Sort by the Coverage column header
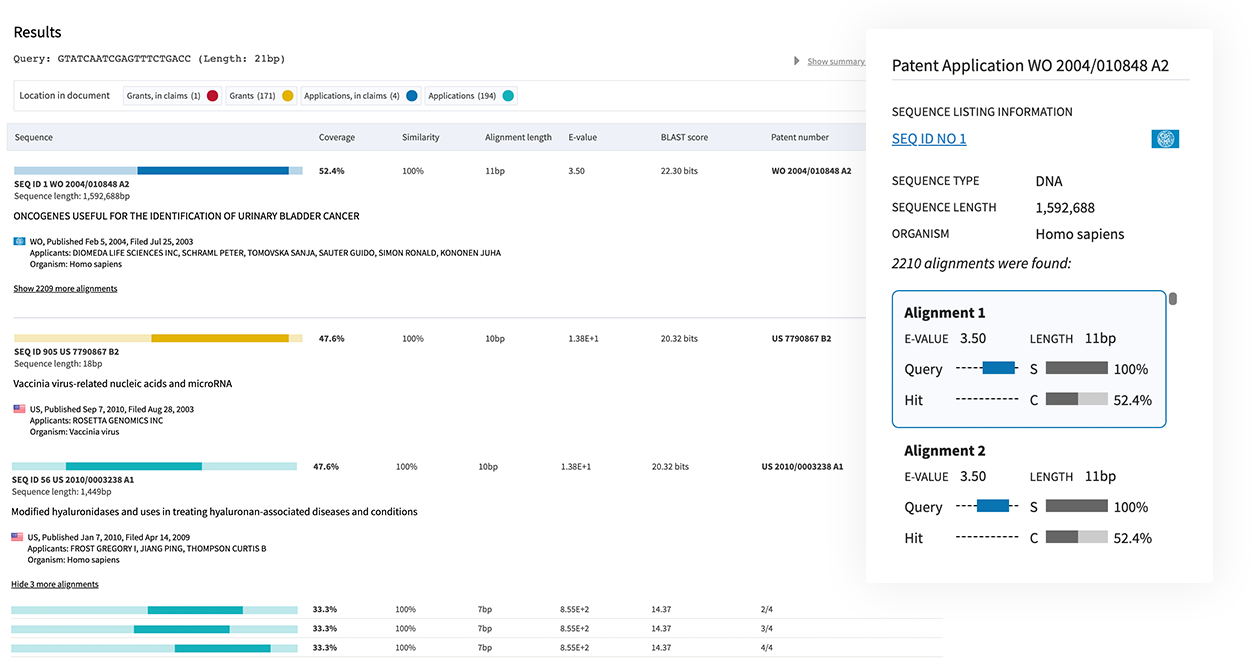 (x=336, y=137)
